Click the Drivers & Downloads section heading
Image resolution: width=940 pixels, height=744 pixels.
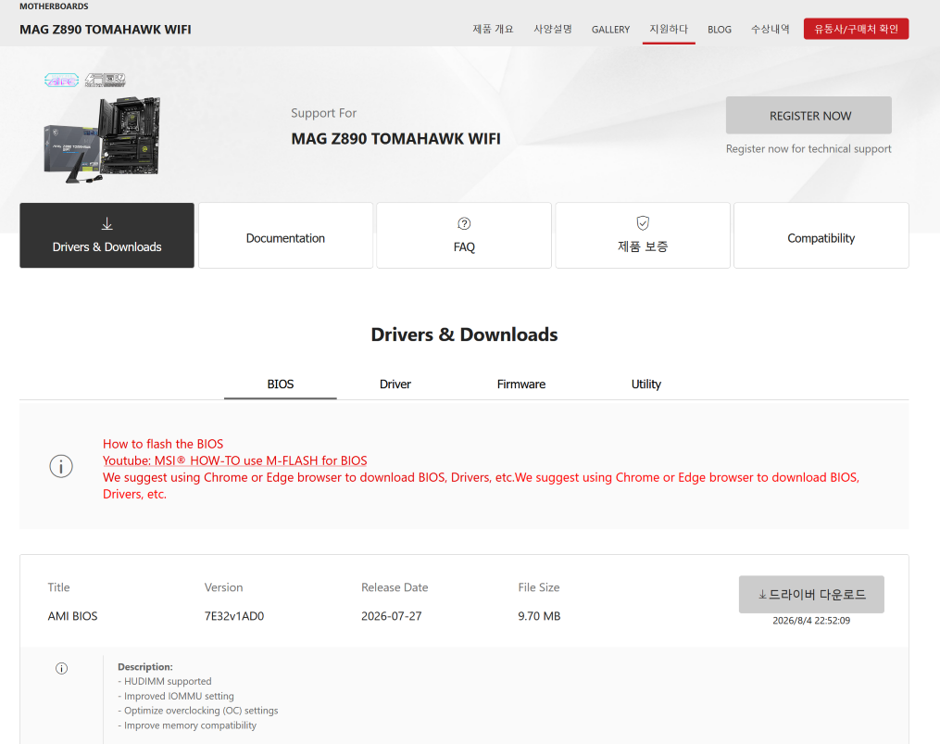(x=464, y=335)
